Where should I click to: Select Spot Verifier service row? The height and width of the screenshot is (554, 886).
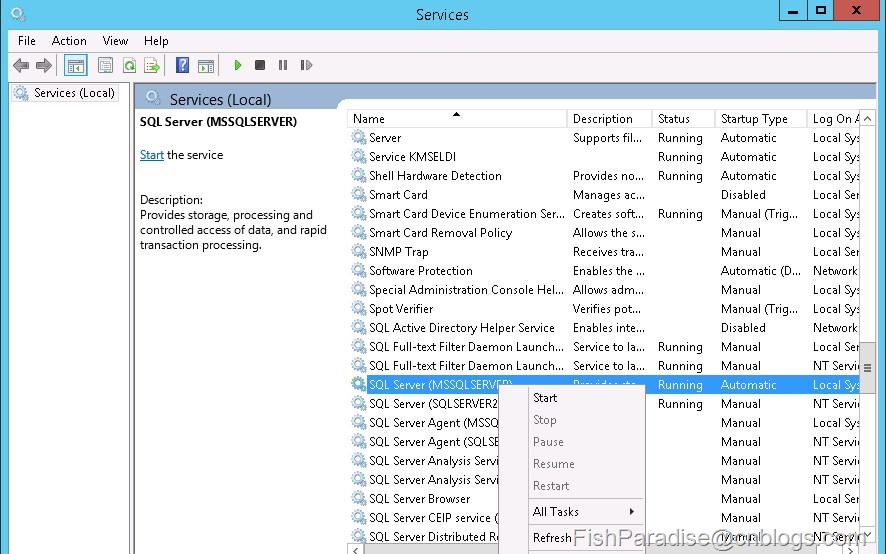605,309
